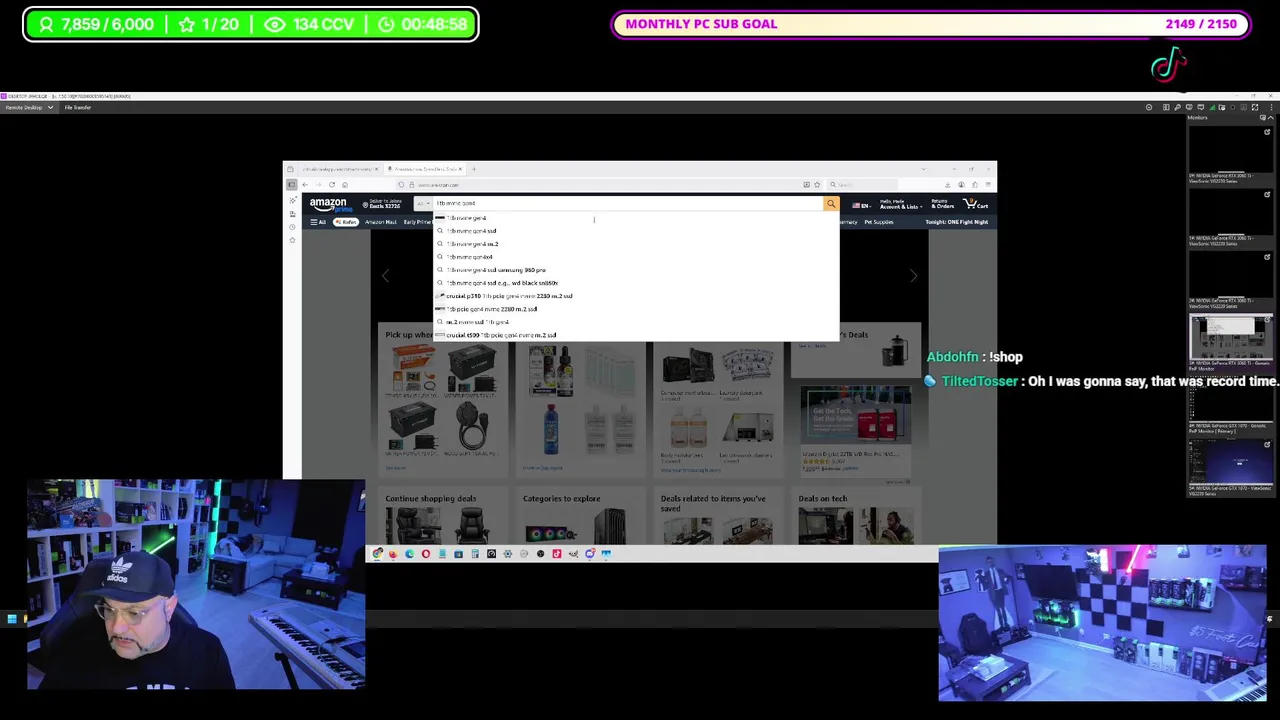Click the Amazon search input field

pos(628,203)
